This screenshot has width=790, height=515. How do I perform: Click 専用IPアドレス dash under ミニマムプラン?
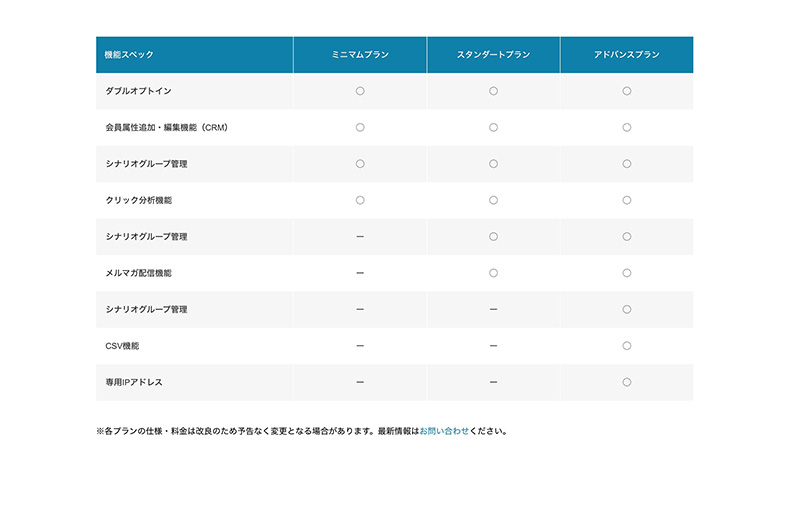pos(360,382)
